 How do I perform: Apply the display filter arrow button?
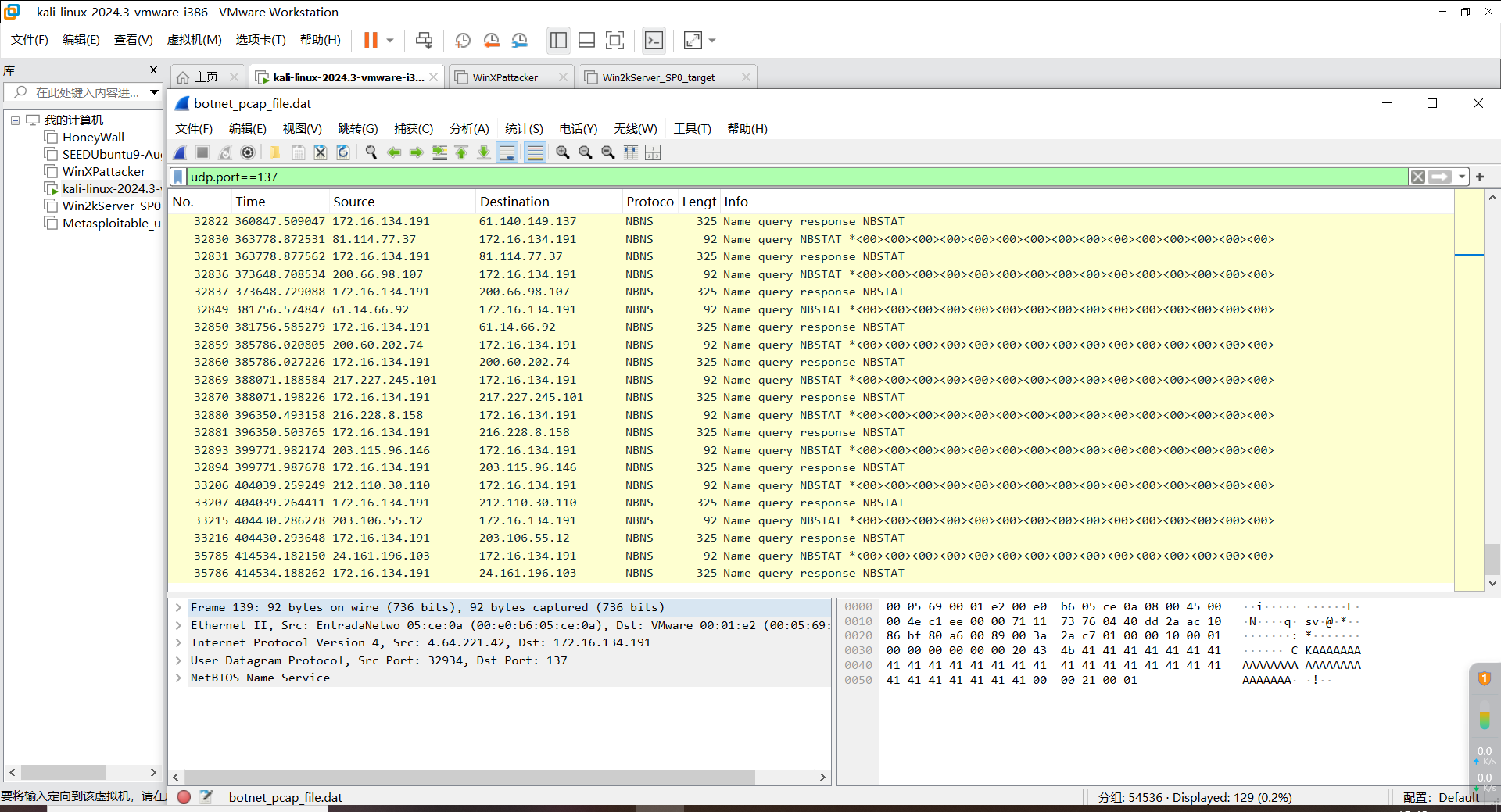click(1440, 177)
